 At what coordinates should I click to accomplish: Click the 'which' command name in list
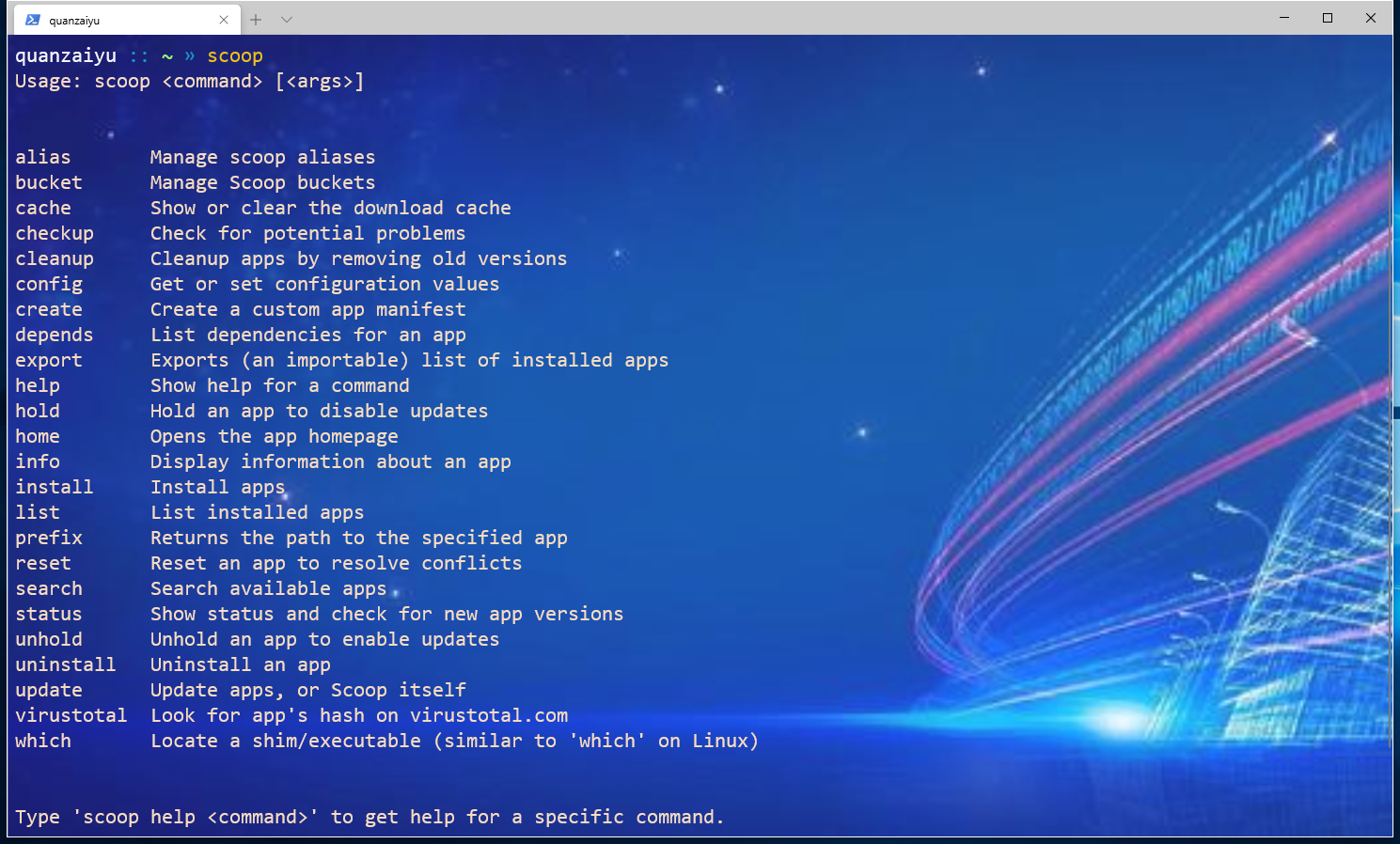[x=43, y=741]
